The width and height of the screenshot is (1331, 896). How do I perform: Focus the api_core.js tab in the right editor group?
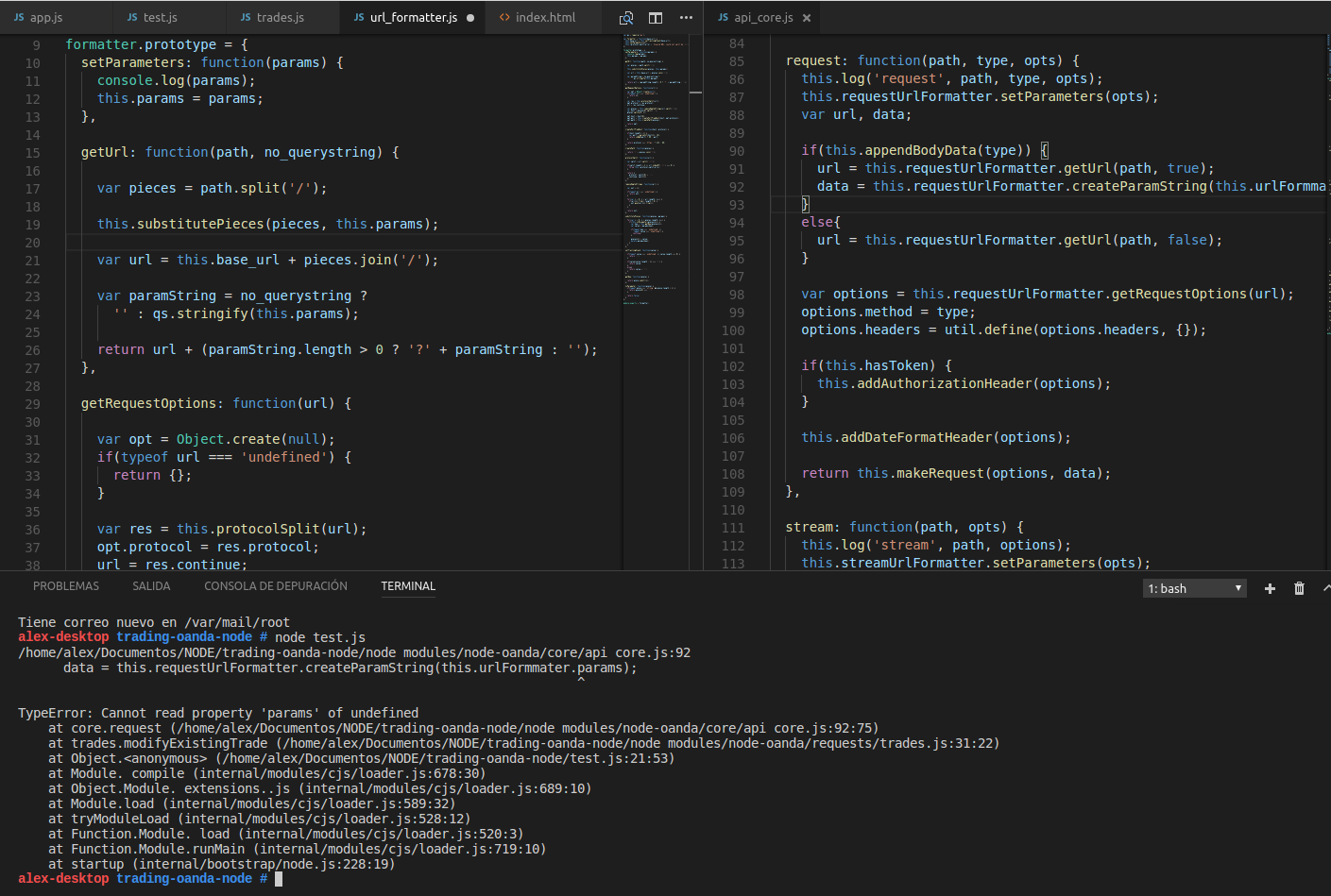(755, 18)
